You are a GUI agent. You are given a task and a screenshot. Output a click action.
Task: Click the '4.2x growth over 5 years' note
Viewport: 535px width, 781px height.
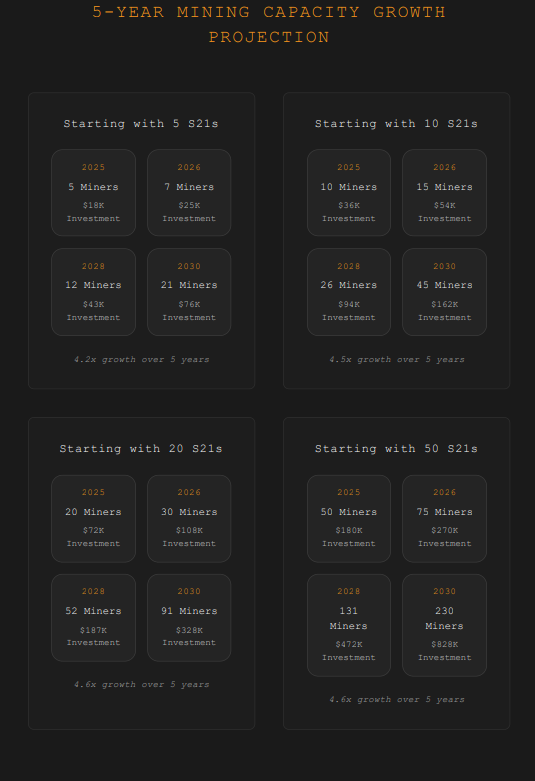pos(141,360)
